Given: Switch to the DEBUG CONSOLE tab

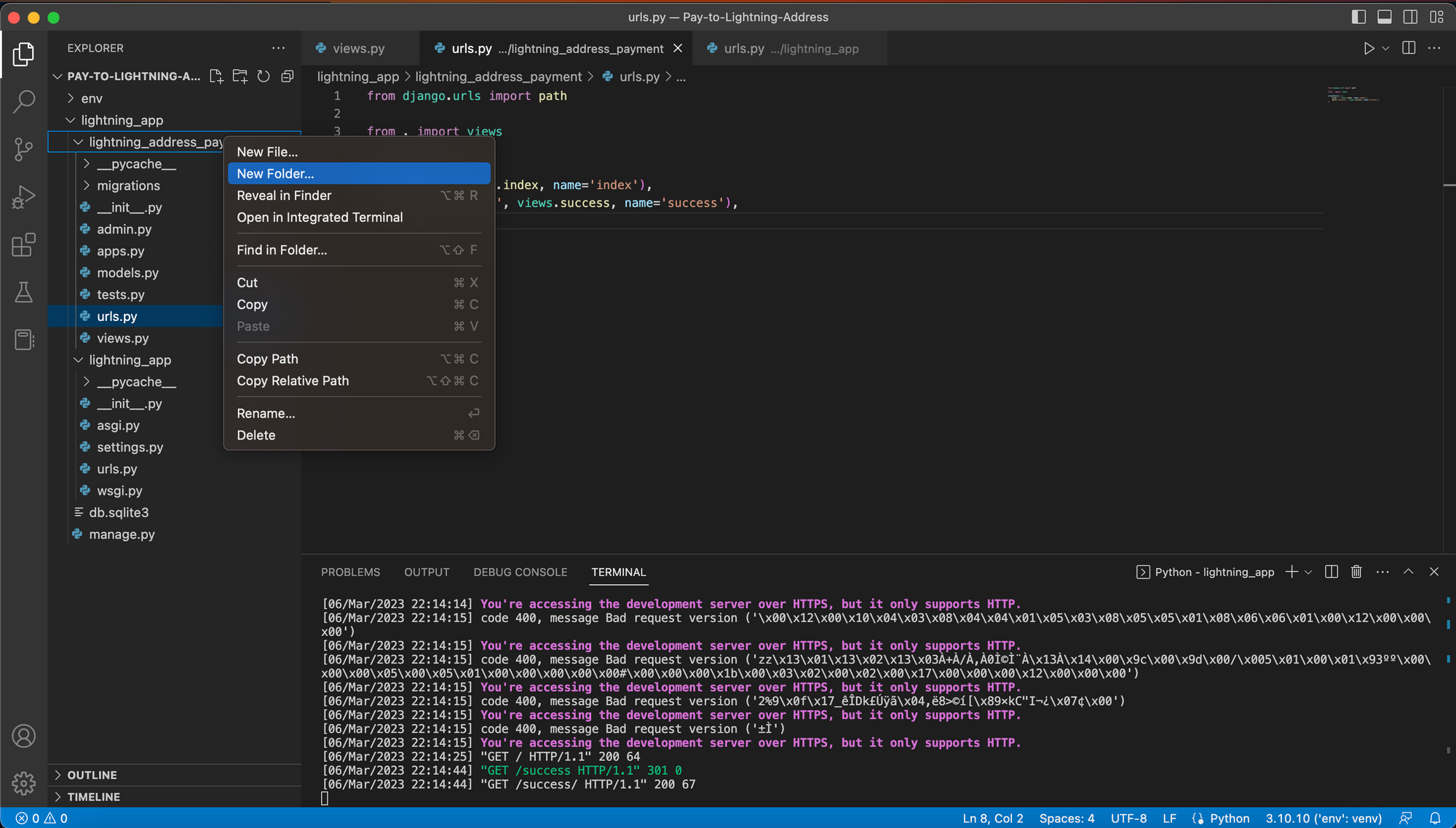Looking at the screenshot, I should (520, 572).
